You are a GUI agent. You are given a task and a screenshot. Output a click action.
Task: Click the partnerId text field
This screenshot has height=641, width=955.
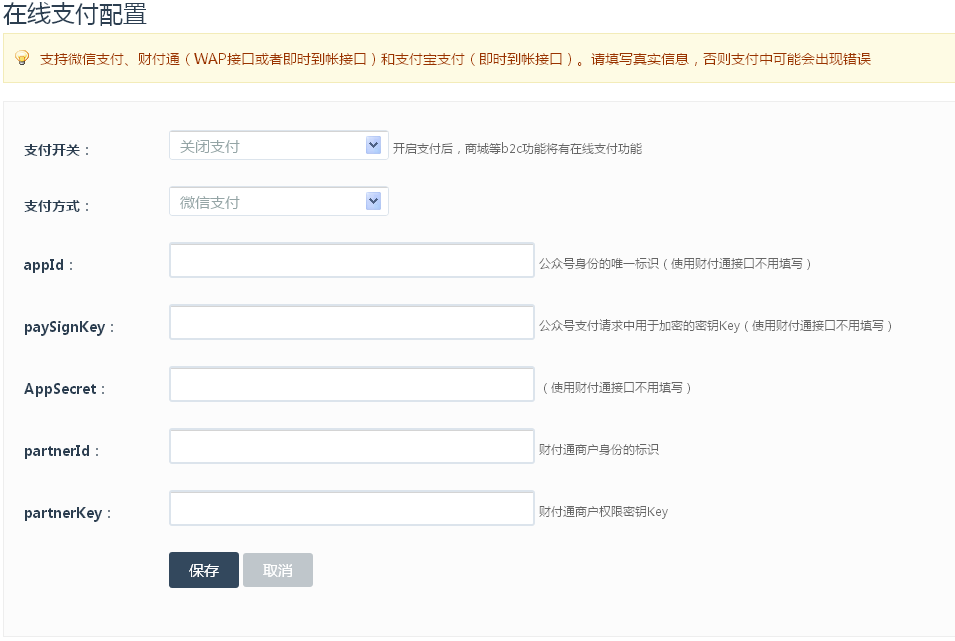352,447
